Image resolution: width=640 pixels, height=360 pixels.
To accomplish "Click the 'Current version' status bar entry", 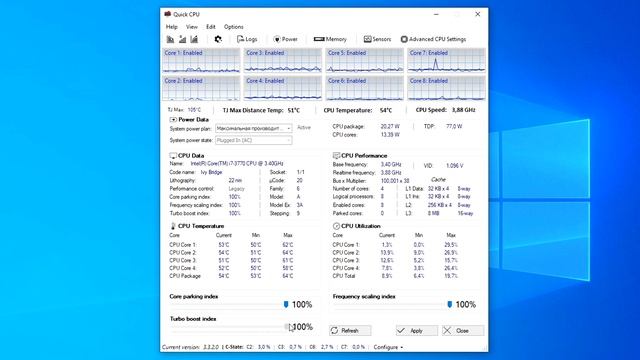I will click(x=191, y=347).
